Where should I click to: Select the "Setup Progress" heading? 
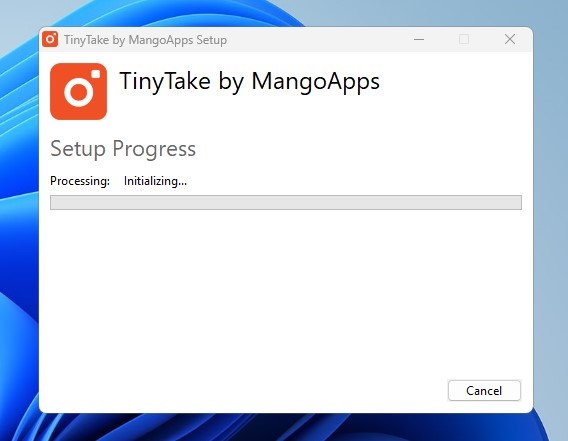coord(123,149)
